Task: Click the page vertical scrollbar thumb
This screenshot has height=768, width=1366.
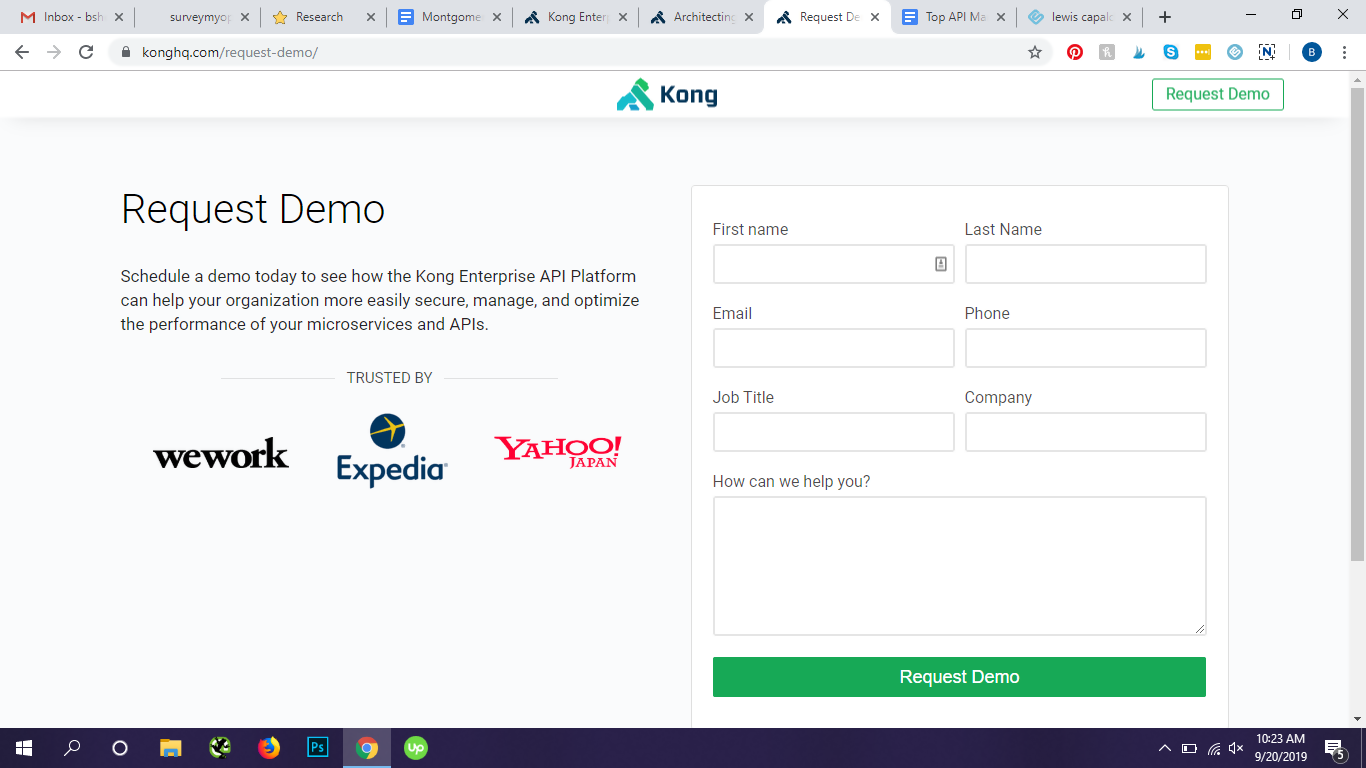Action: (x=1357, y=324)
